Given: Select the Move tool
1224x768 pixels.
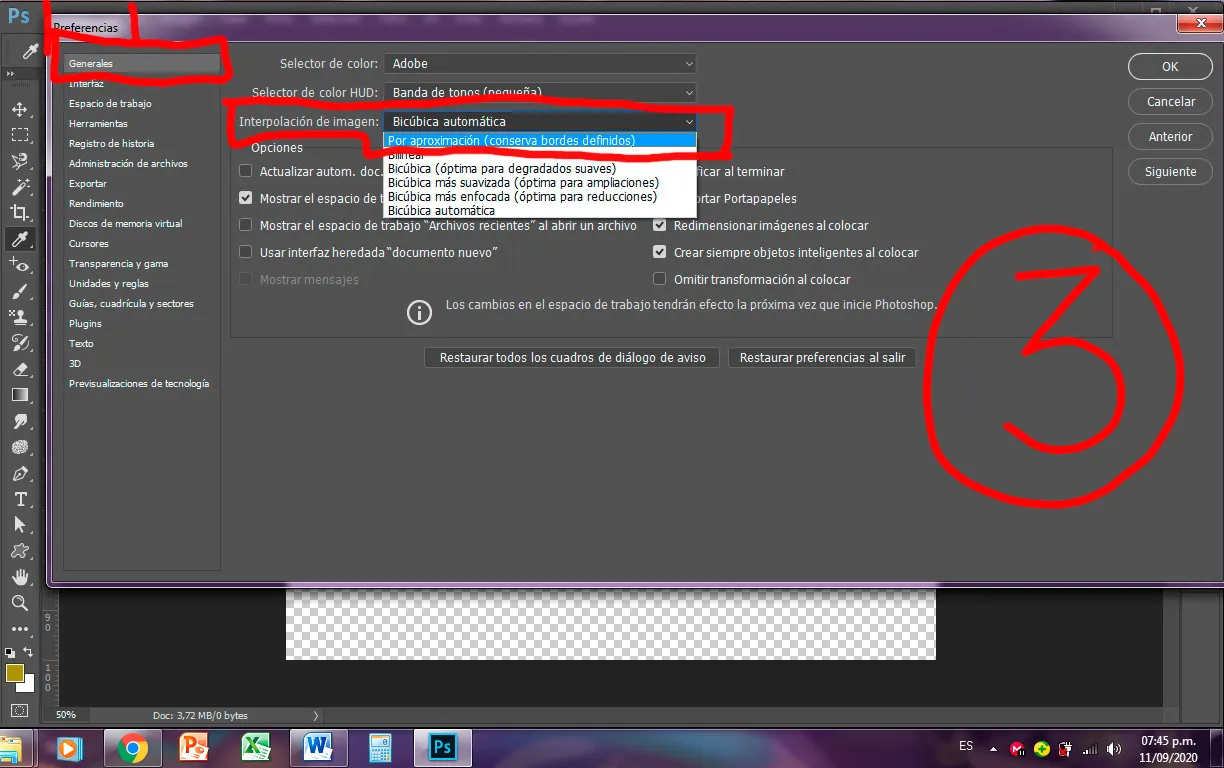Looking at the screenshot, I should tap(19, 109).
